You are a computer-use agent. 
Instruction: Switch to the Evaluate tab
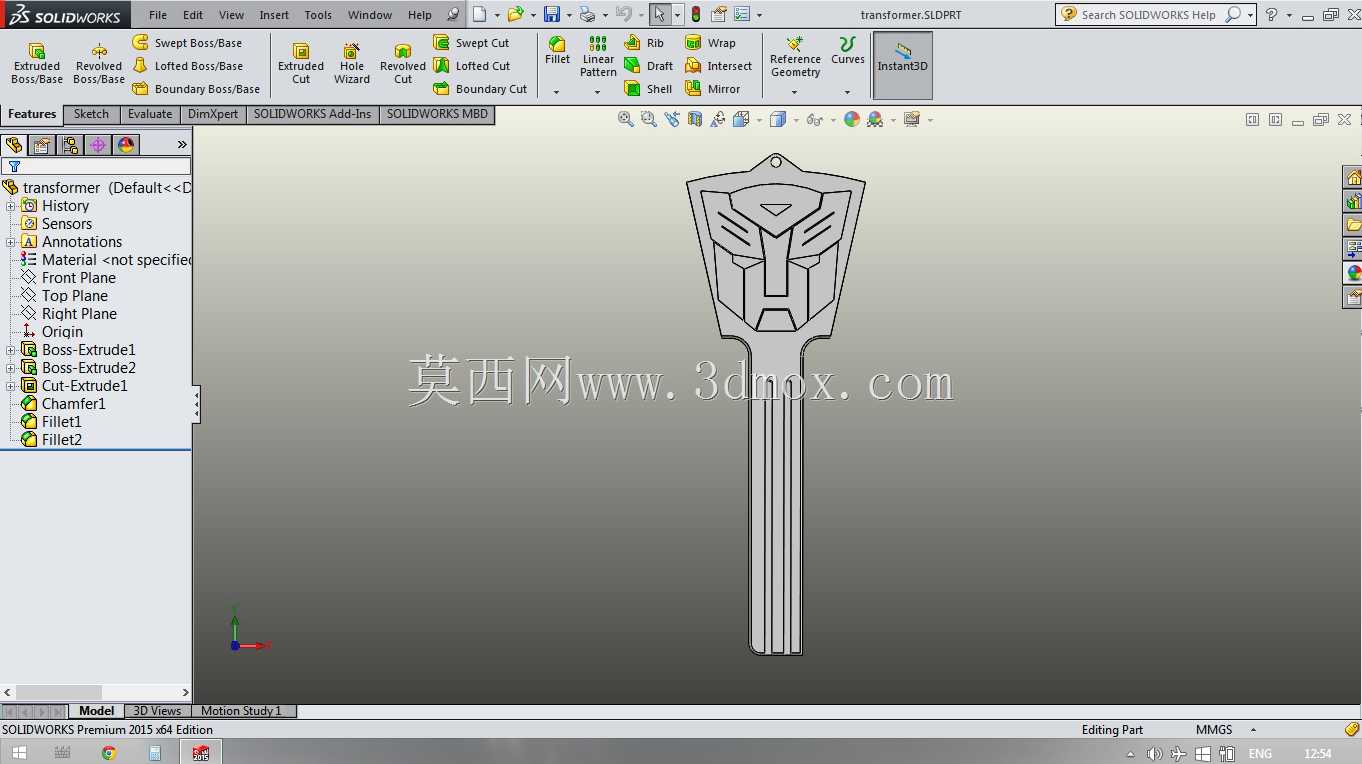(150, 114)
